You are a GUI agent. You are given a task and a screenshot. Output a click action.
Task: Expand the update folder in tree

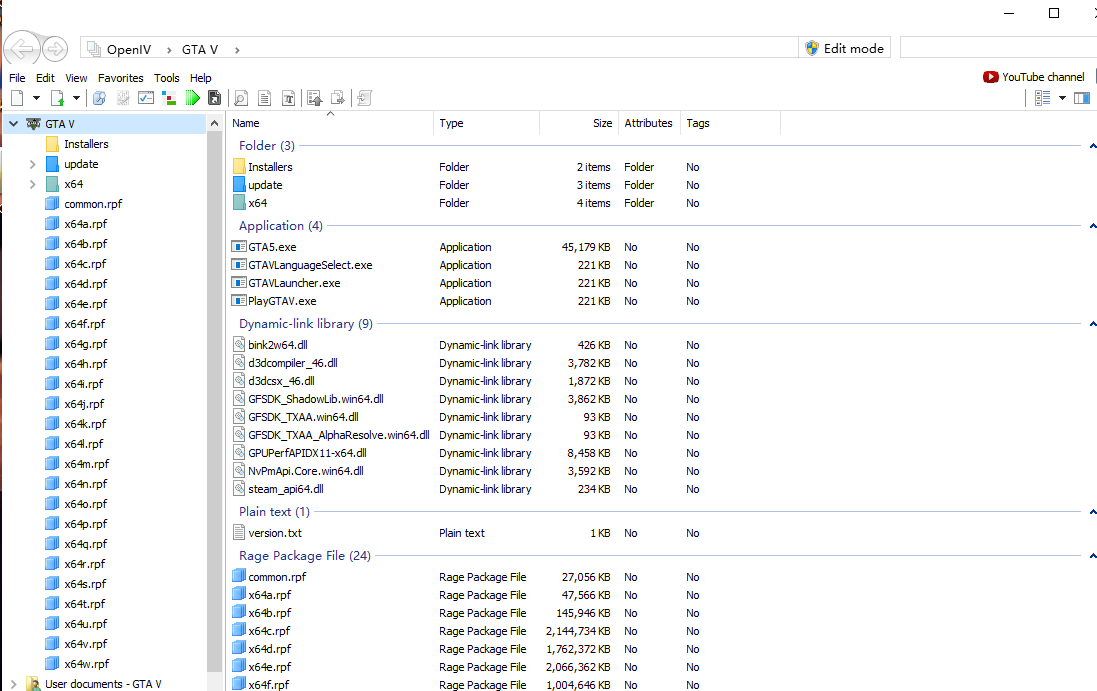pos(32,164)
